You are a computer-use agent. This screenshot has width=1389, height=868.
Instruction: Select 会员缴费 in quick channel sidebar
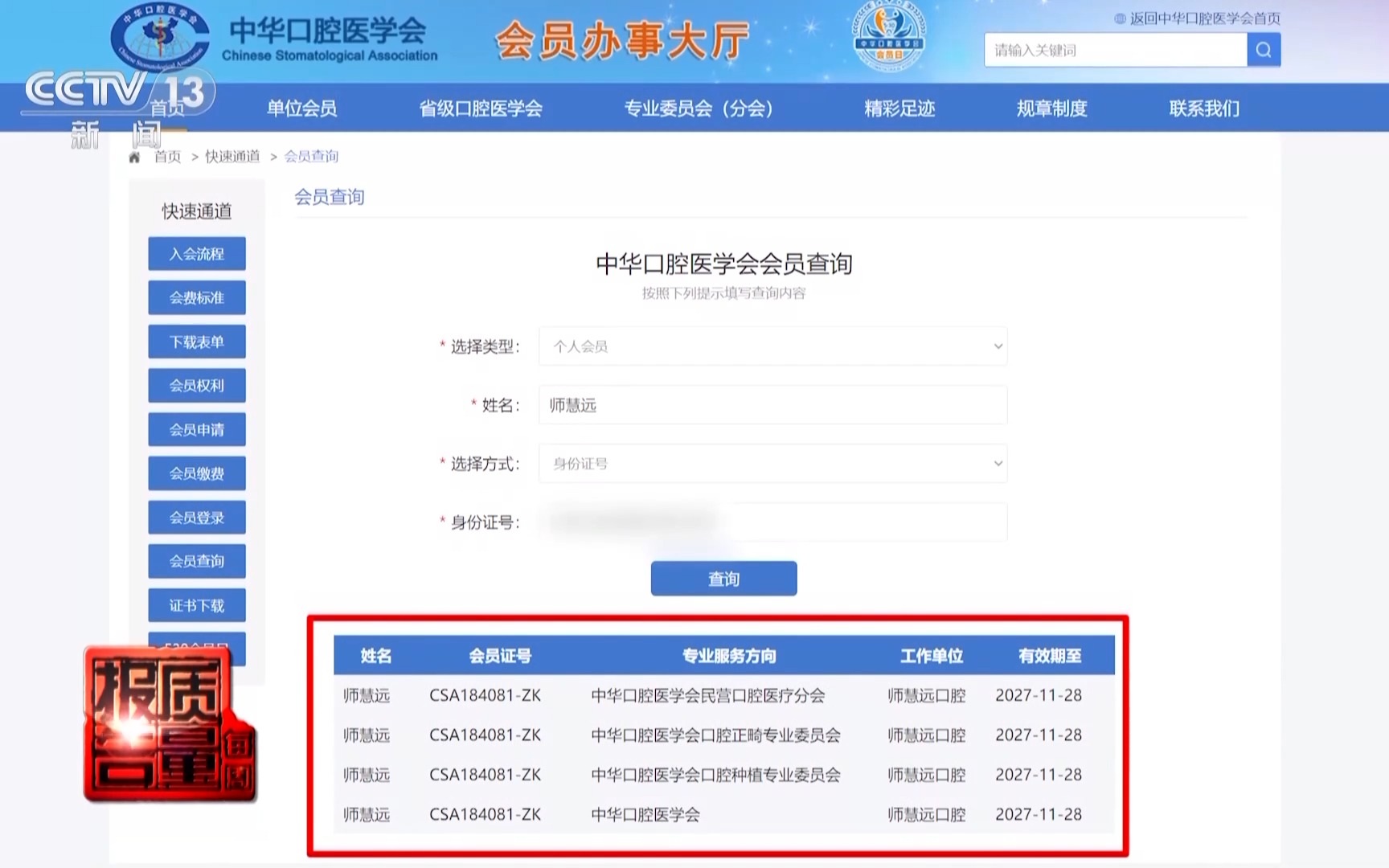click(x=197, y=473)
